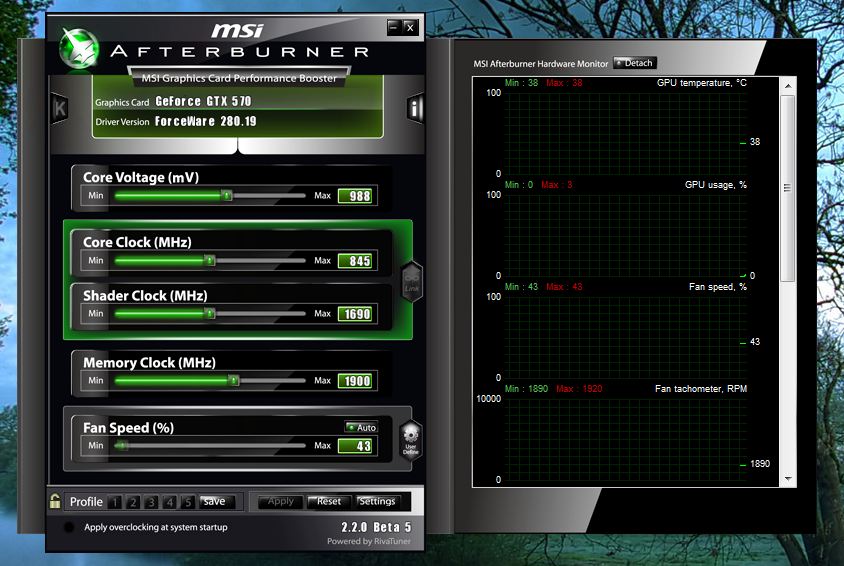Open the fan User Define gear icon

click(411, 440)
